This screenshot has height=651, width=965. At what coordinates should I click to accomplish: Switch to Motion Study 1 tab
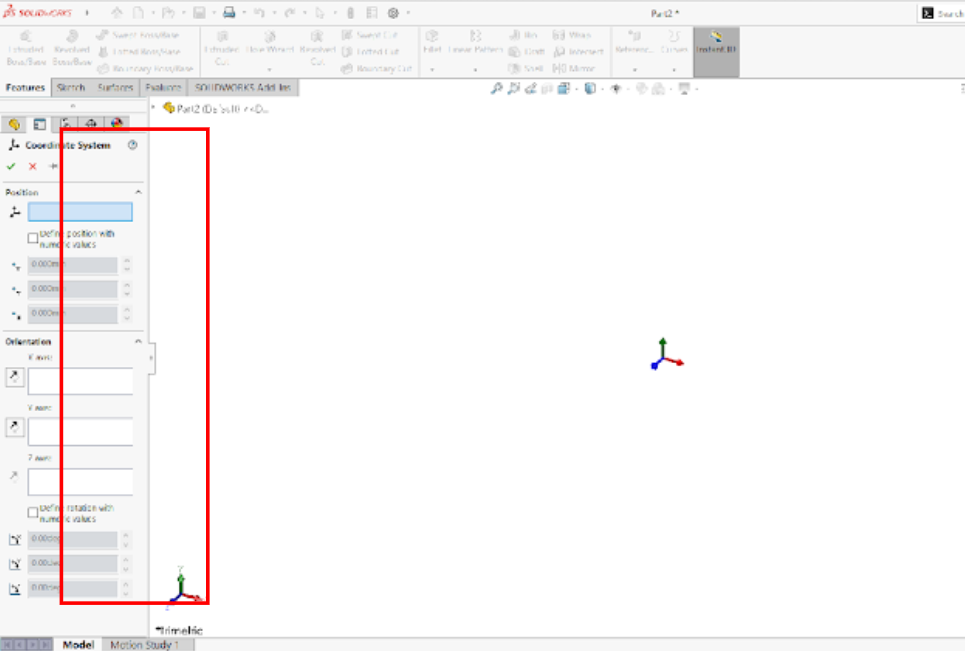pyautogui.click(x=145, y=645)
